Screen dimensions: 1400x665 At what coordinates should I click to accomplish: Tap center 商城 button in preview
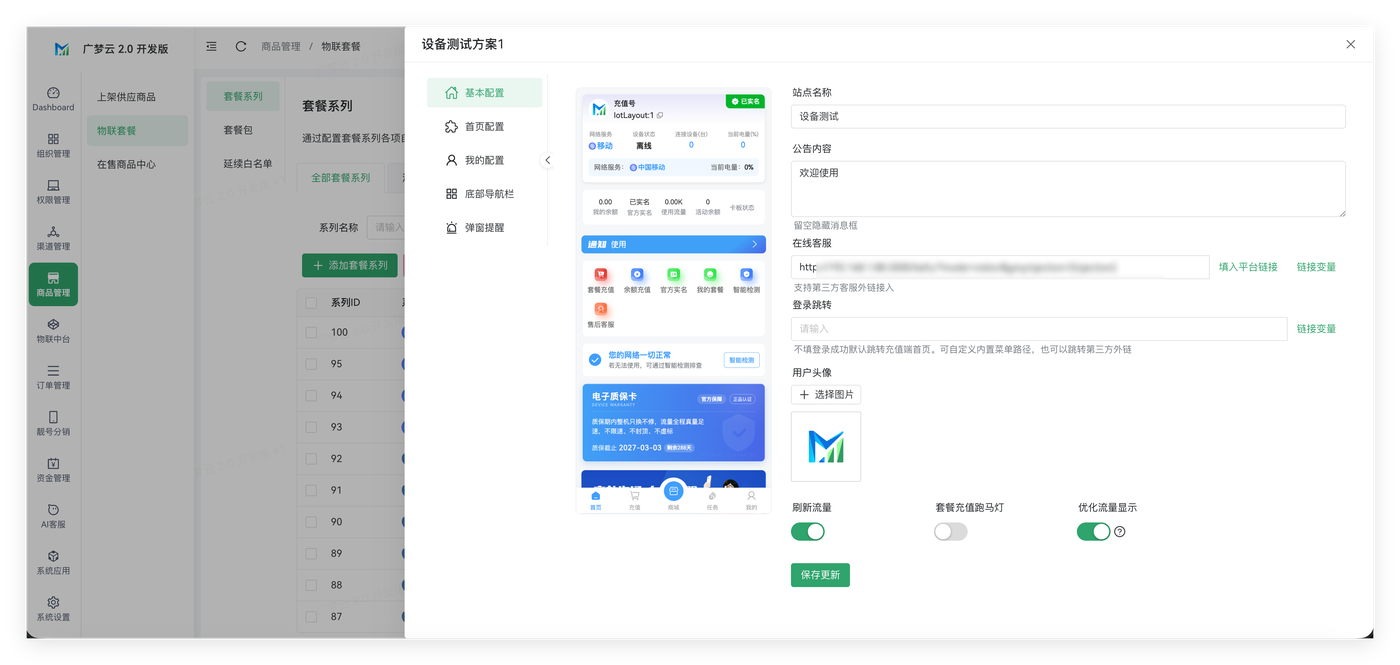pyautogui.click(x=673, y=494)
